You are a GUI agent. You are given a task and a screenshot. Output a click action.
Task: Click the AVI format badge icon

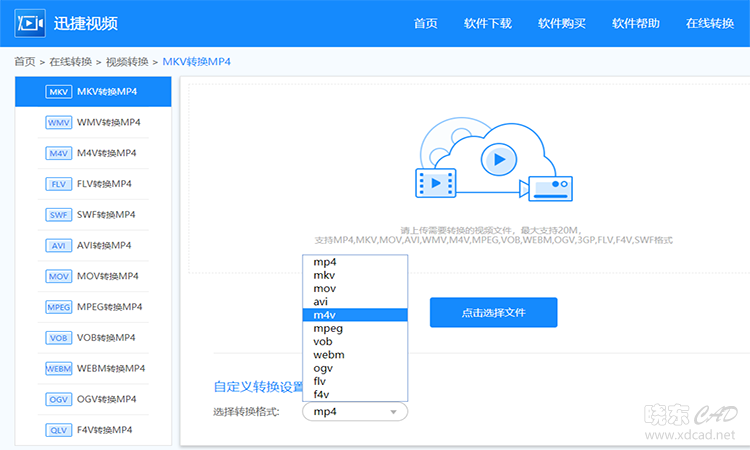click(58, 245)
